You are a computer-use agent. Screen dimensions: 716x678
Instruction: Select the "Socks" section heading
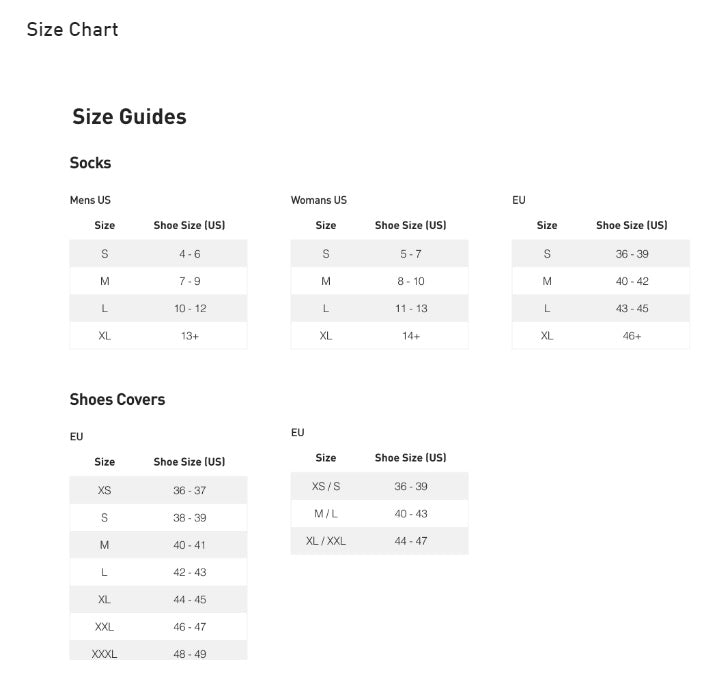pos(90,163)
